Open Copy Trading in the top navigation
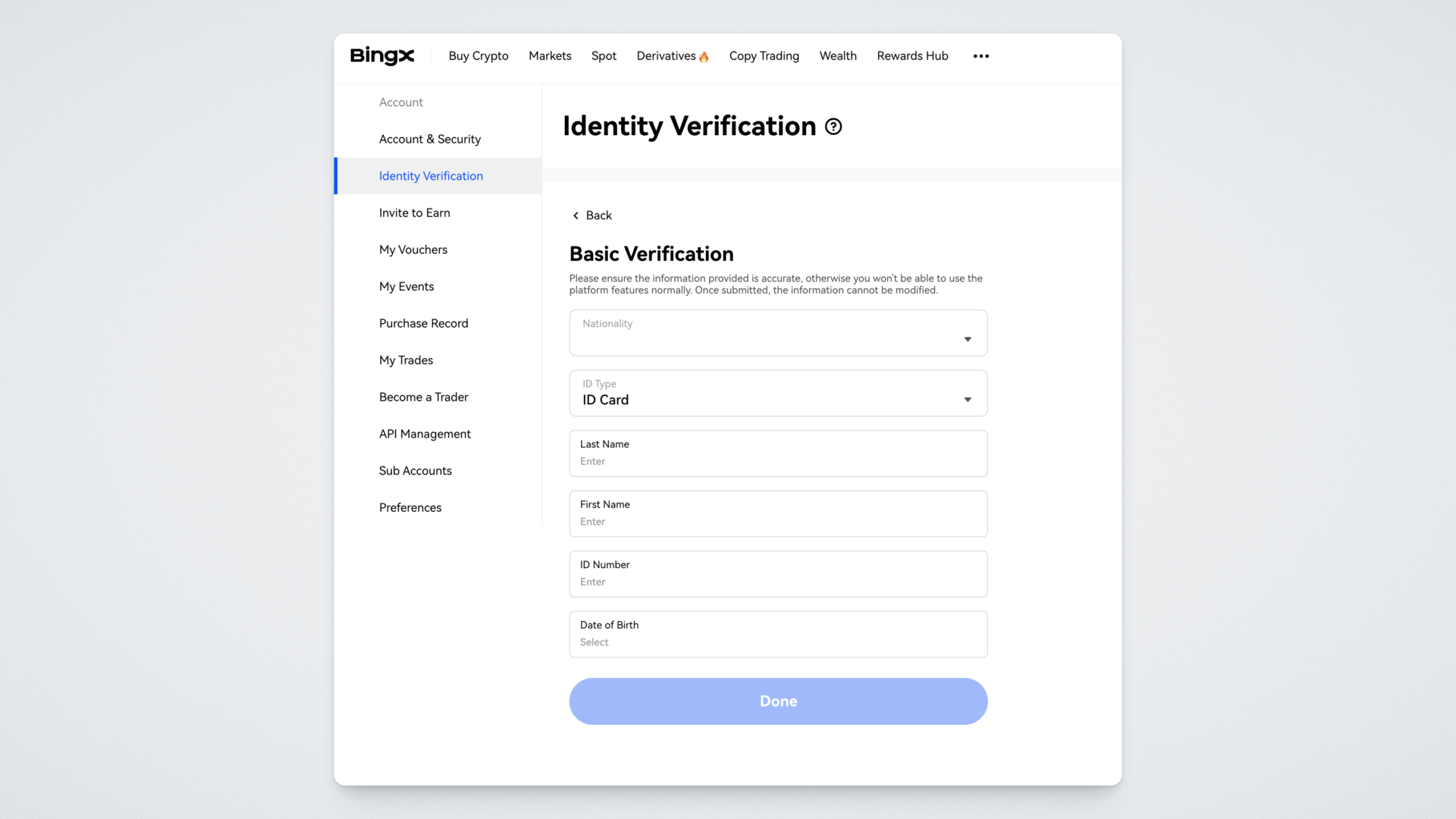Image resolution: width=1456 pixels, height=819 pixels. (764, 56)
